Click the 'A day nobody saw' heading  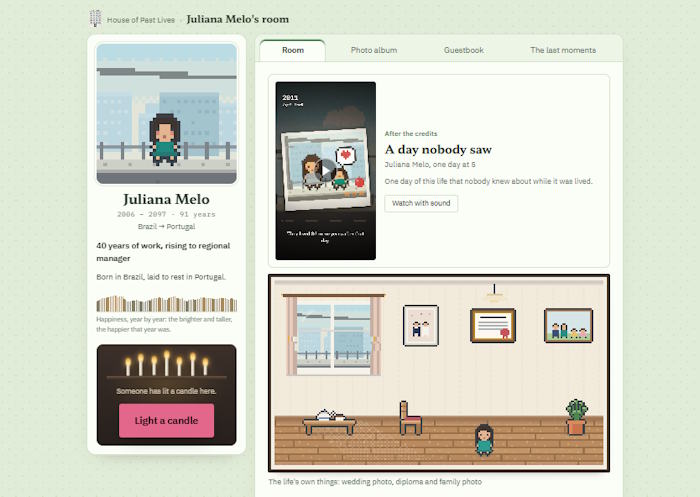[x=438, y=150]
